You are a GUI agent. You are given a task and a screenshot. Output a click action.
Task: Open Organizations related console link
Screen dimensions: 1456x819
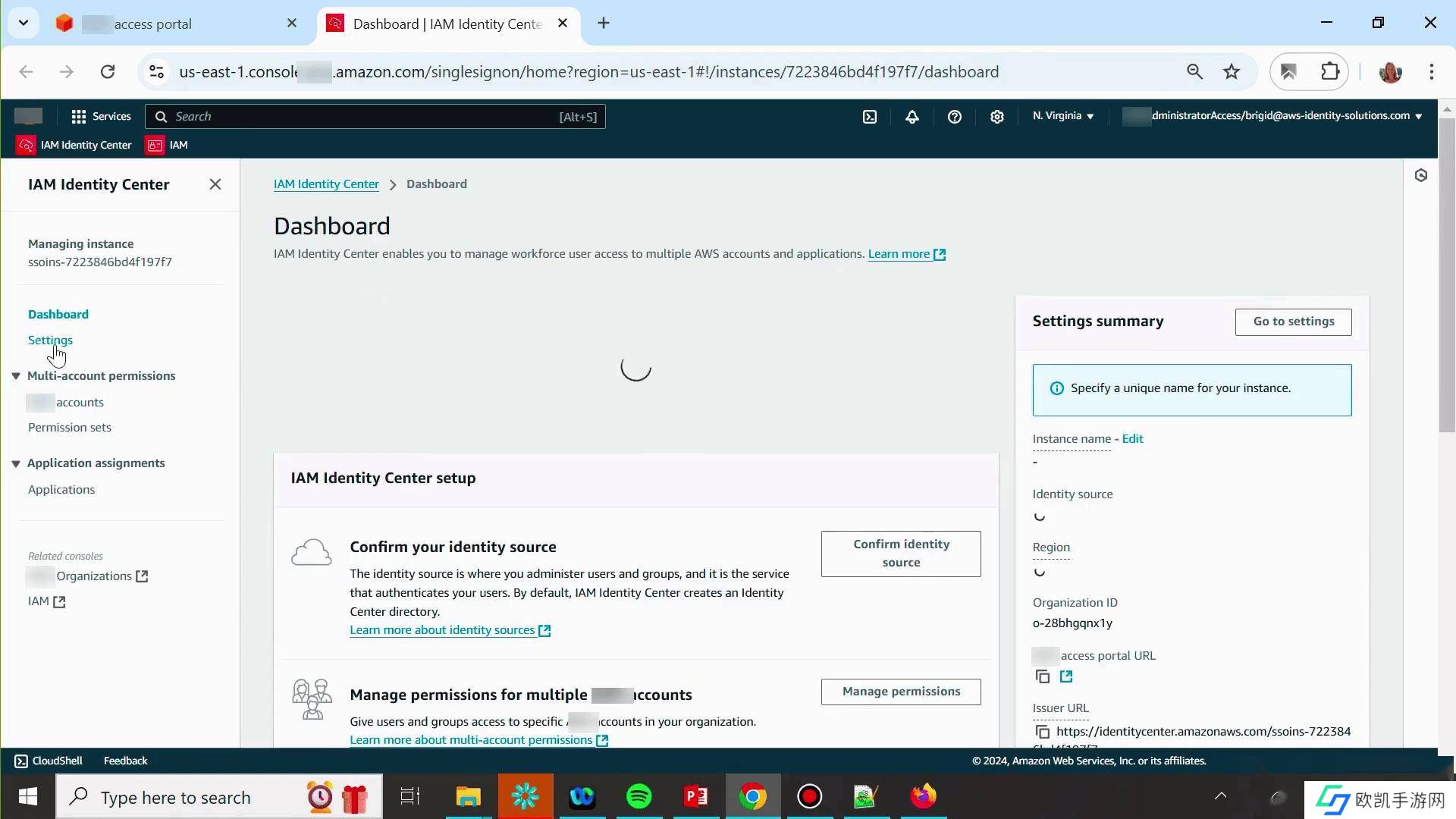point(88,576)
